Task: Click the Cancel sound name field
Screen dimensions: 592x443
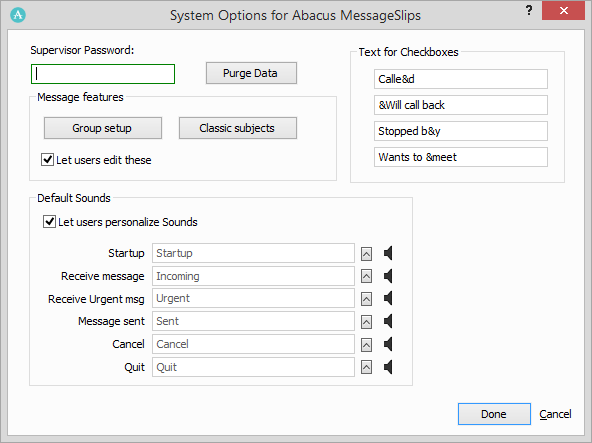Action: click(253, 344)
